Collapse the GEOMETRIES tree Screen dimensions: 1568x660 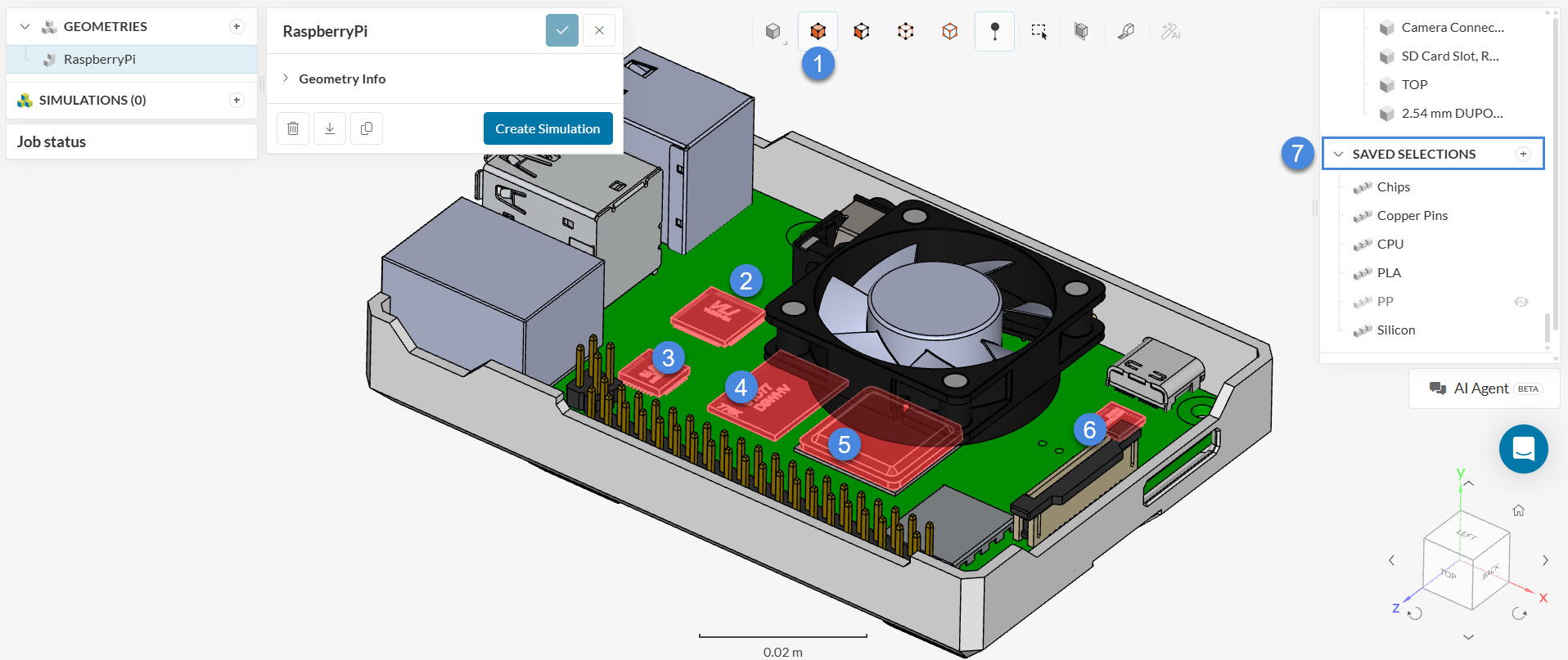[x=25, y=27]
